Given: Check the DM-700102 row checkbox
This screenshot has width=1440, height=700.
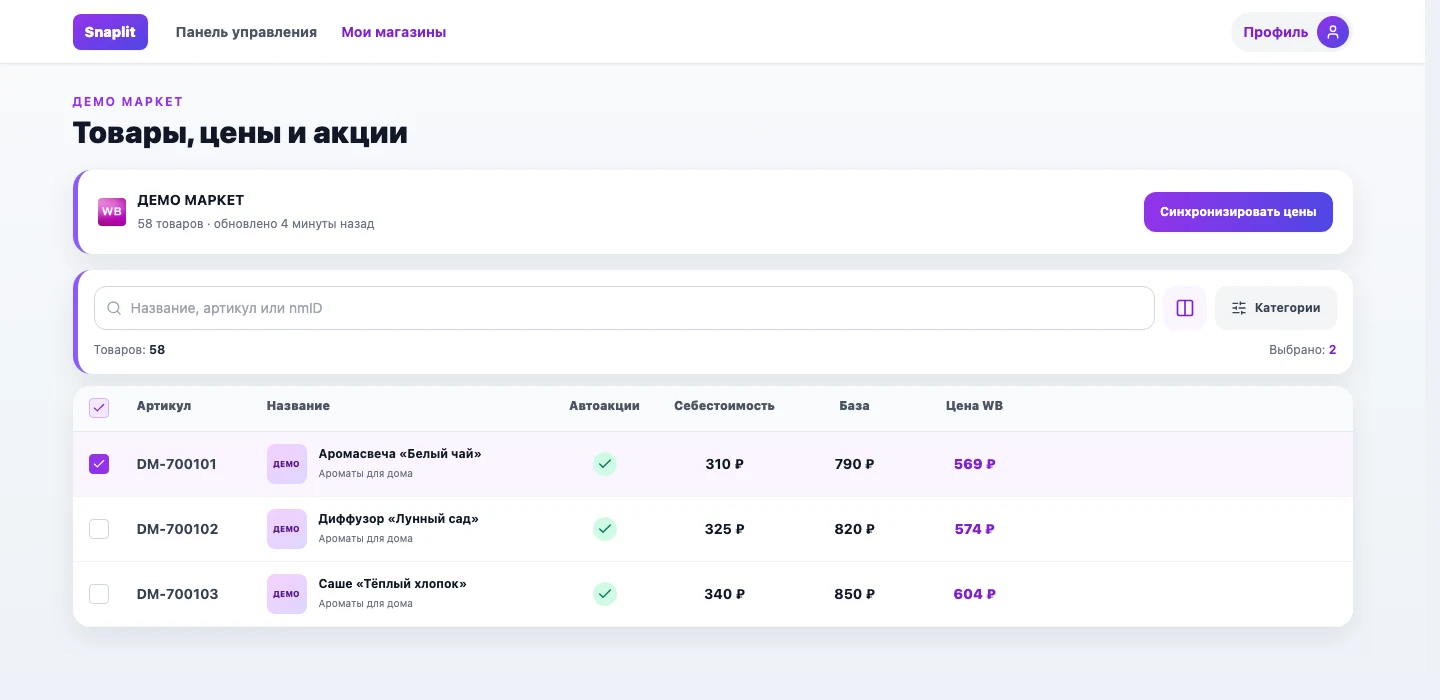Looking at the screenshot, I should click(x=99, y=529).
